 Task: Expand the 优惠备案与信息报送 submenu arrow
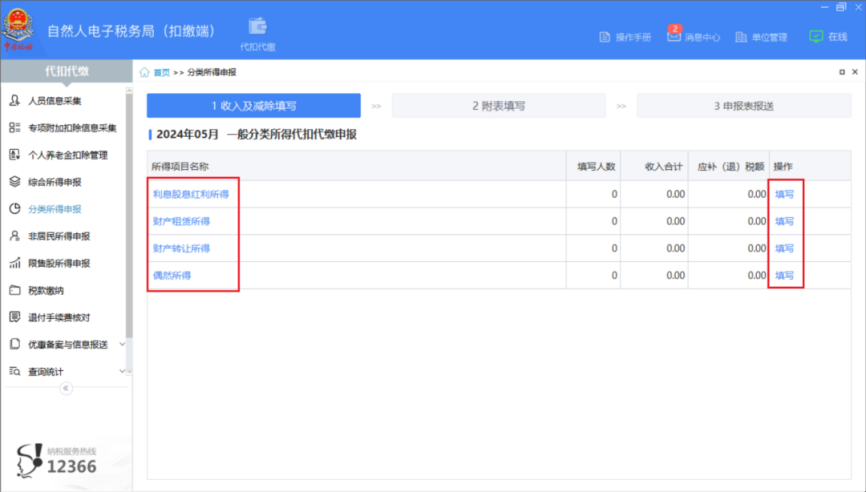pos(122,344)
